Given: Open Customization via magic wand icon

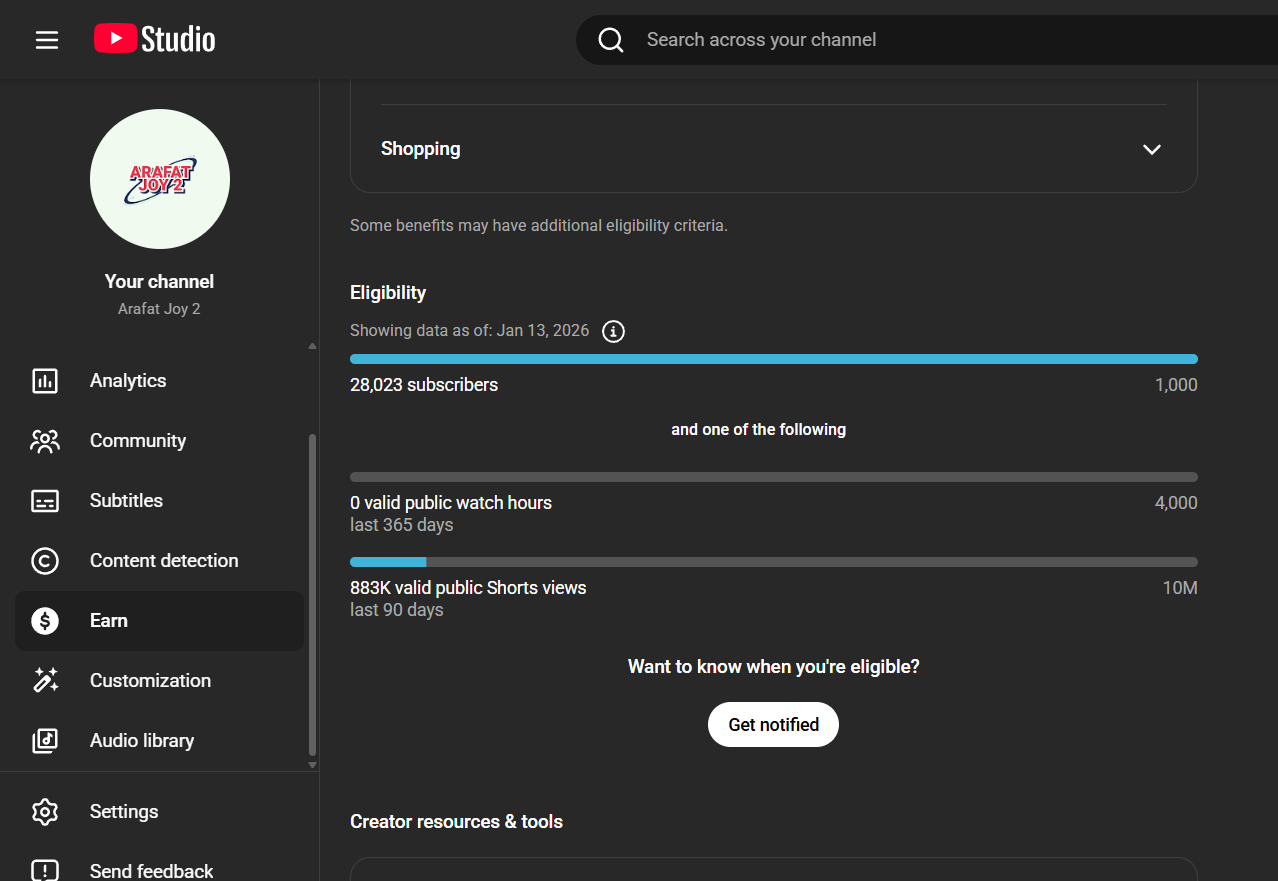Looking at the screenshot, I should [x=45, y=681].
